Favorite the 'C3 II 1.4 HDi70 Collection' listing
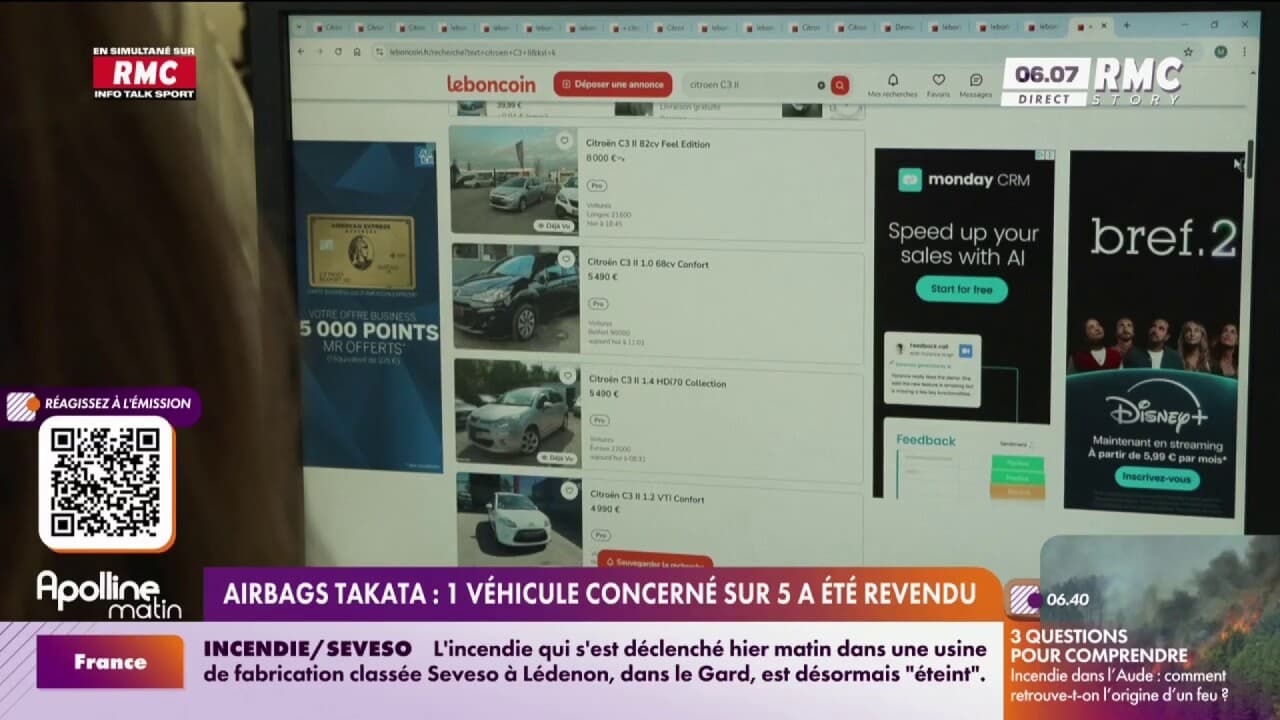The height and width of the screenshot is (720, 1280). [567, 376]
